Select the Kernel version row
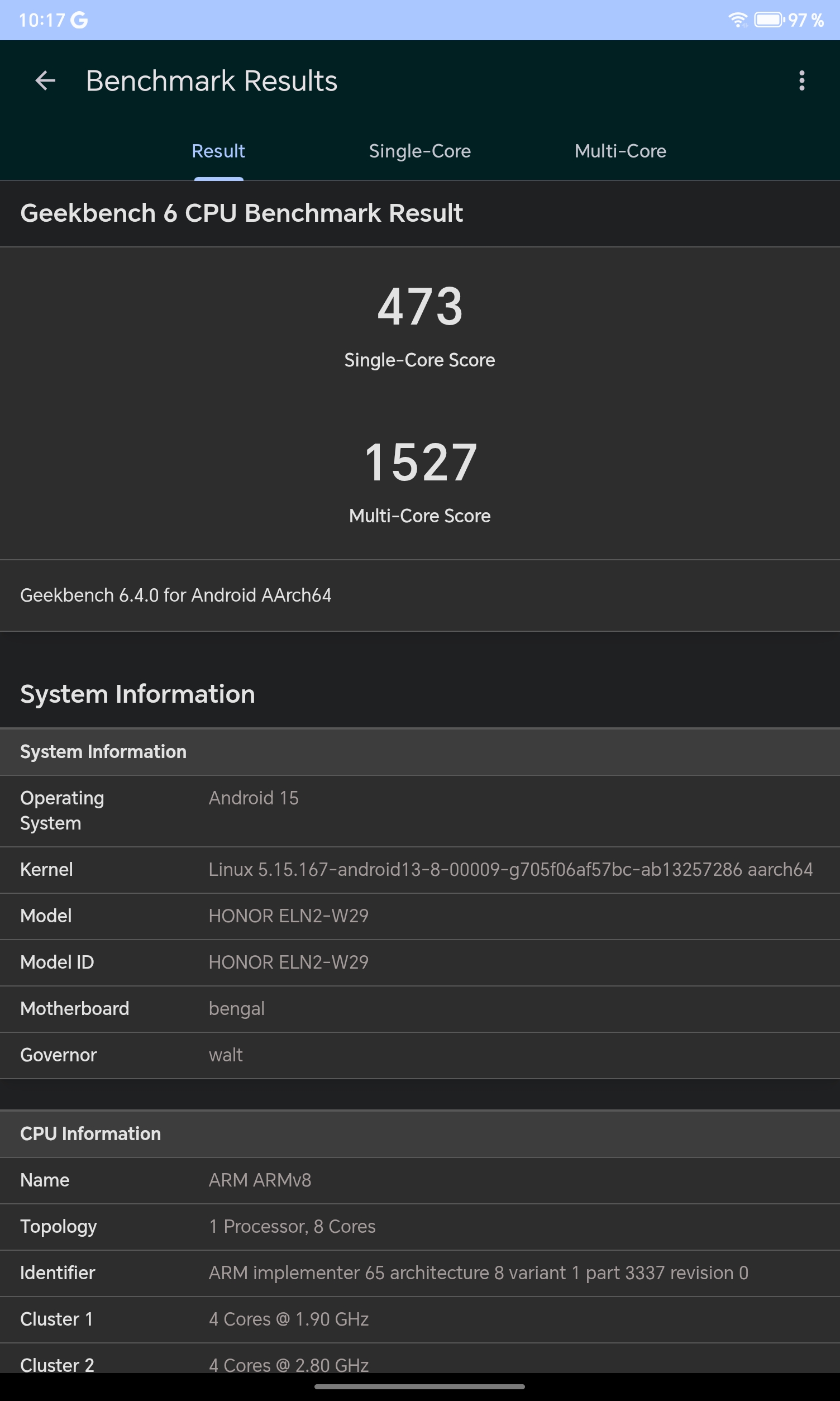 click(x=420, y=870)
